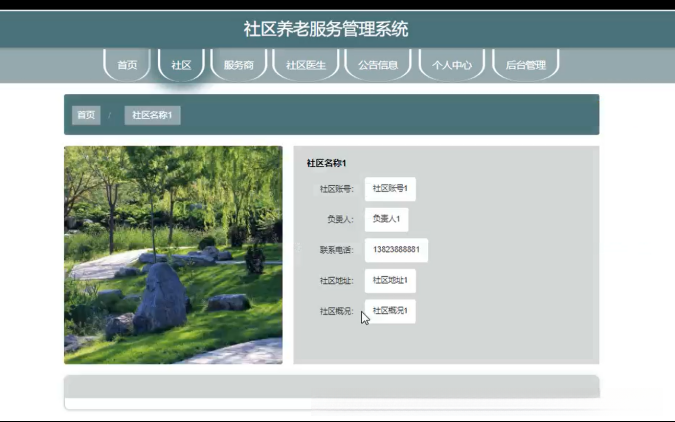The width and height of the screenshot is (675, 422).
Task: Click the 社区地址: label
Action: tap(337, 281)
